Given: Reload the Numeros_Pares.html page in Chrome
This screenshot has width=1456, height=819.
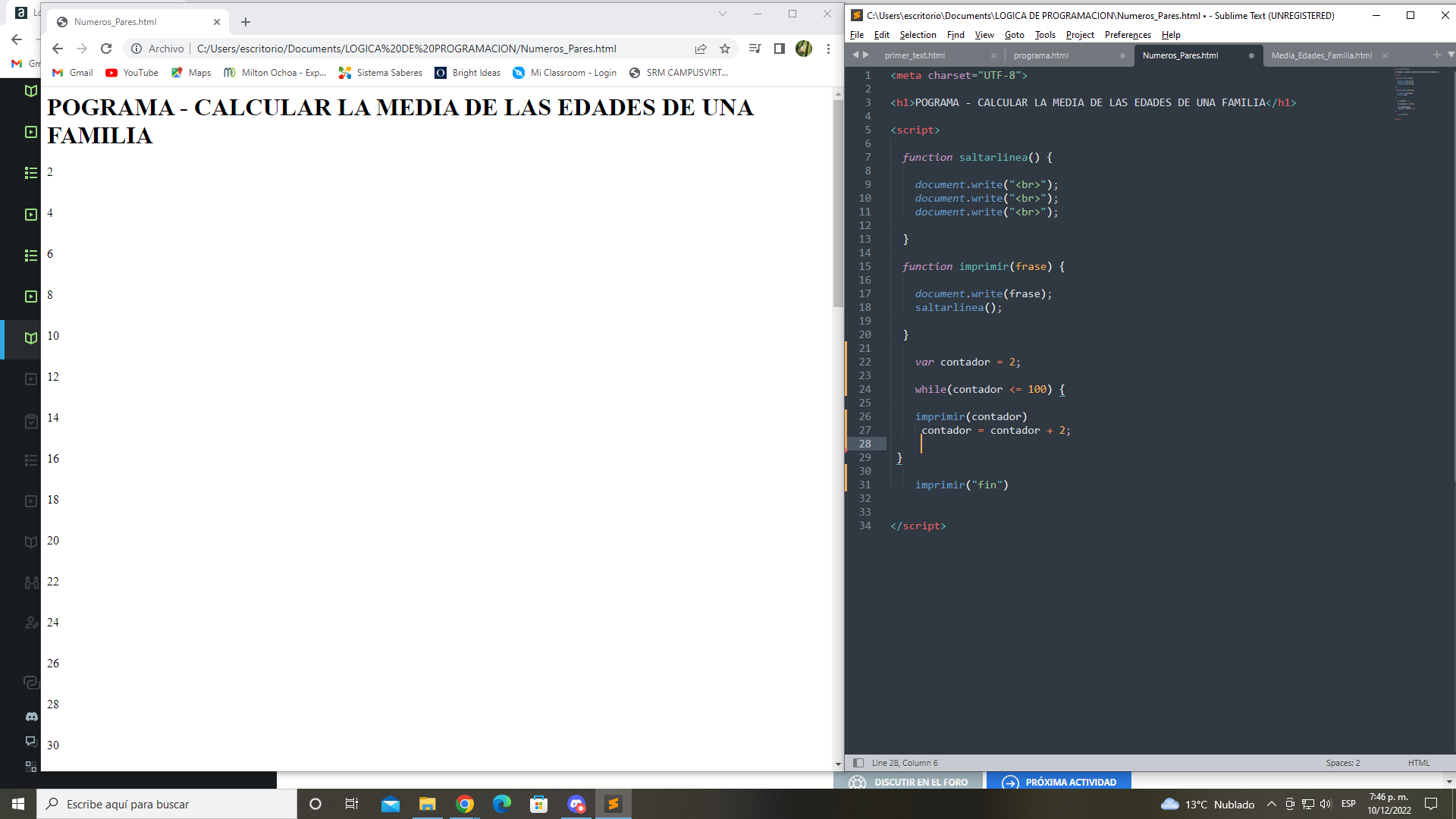Looking at the screenshot, I should pyautogui.click(x=106, y=49).
